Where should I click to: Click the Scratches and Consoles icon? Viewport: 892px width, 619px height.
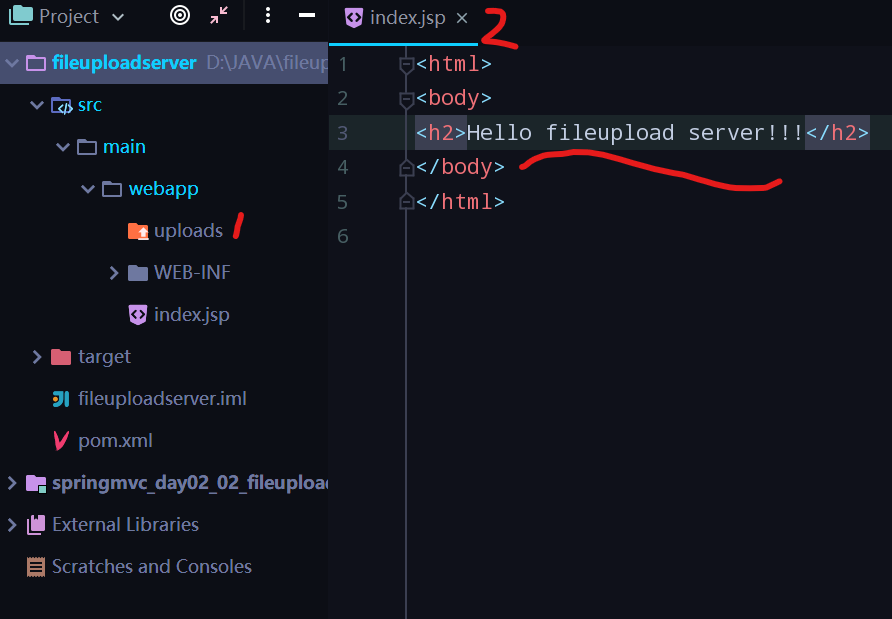(36, 567)
